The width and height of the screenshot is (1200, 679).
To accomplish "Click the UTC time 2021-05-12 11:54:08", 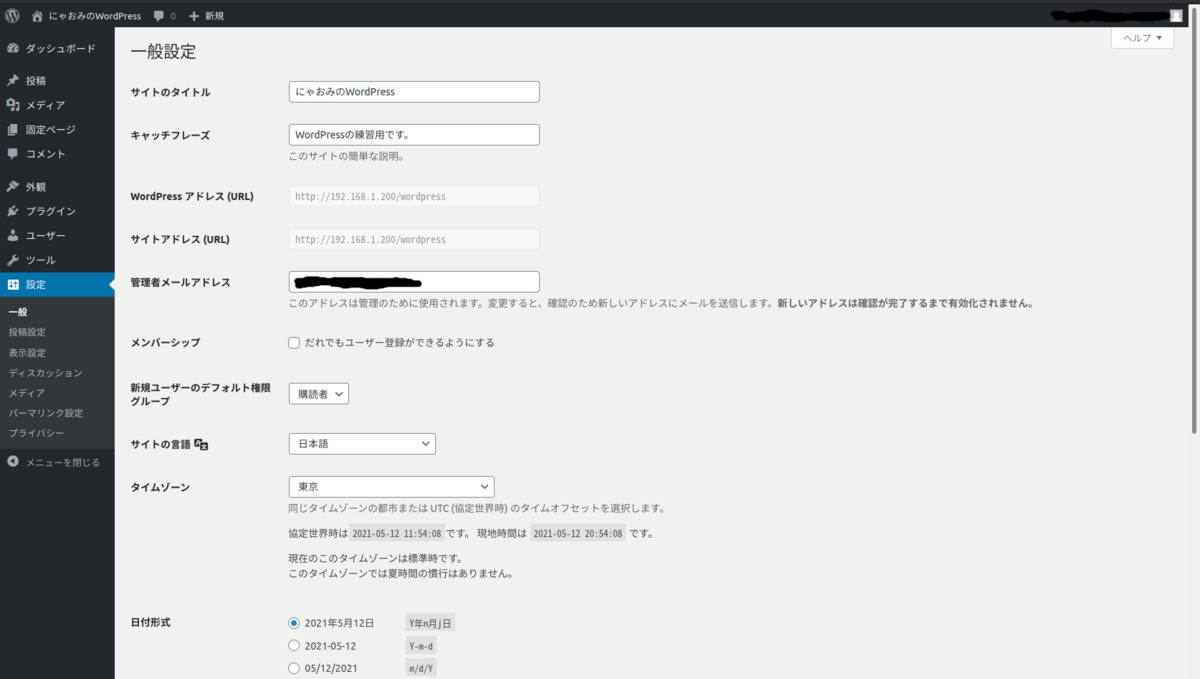I will tap(397, 534).
